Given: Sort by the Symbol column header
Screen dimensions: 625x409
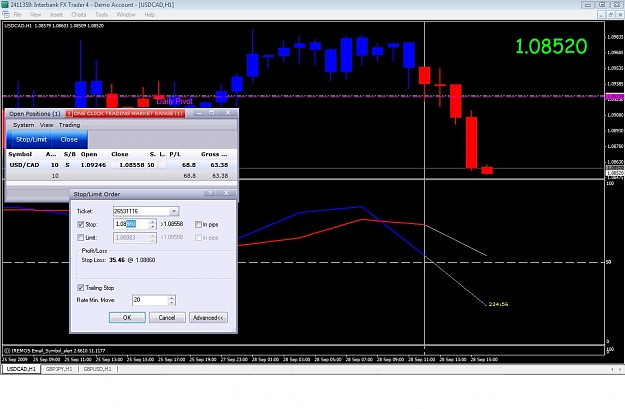Looking at the screenshot, I should [20, 154].
